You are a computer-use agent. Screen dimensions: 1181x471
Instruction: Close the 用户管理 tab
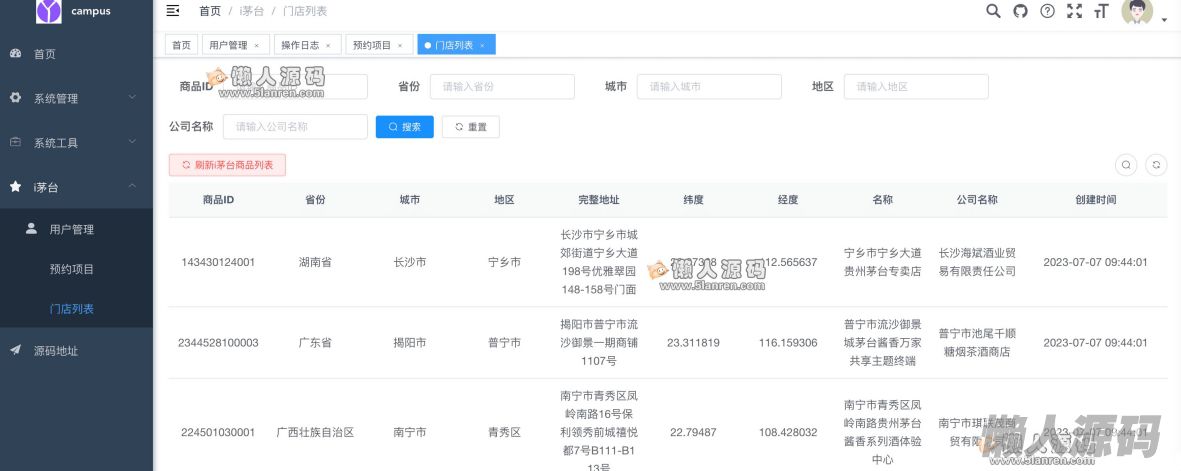click(x=256, y=45)
